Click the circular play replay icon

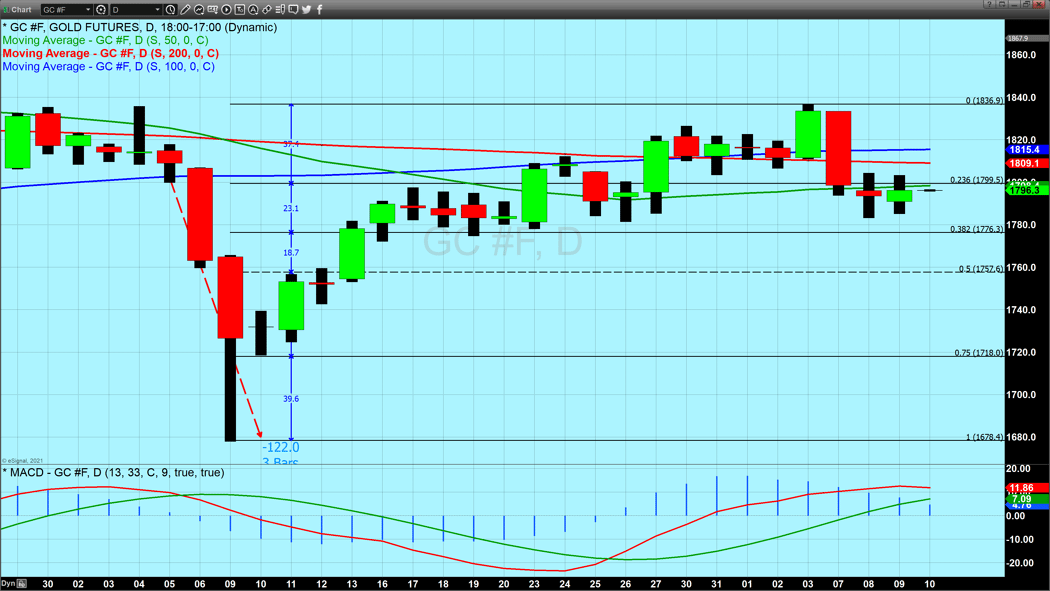click(226, 9)
